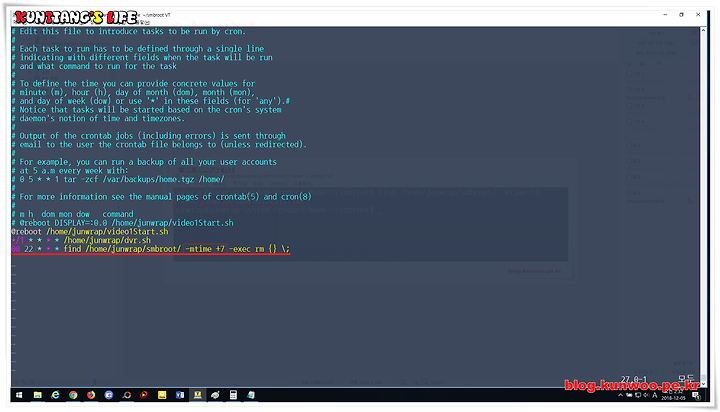720x412 pixels.
Task: Launch Internet Explorer from the taskbar
Action: point(56,395)
